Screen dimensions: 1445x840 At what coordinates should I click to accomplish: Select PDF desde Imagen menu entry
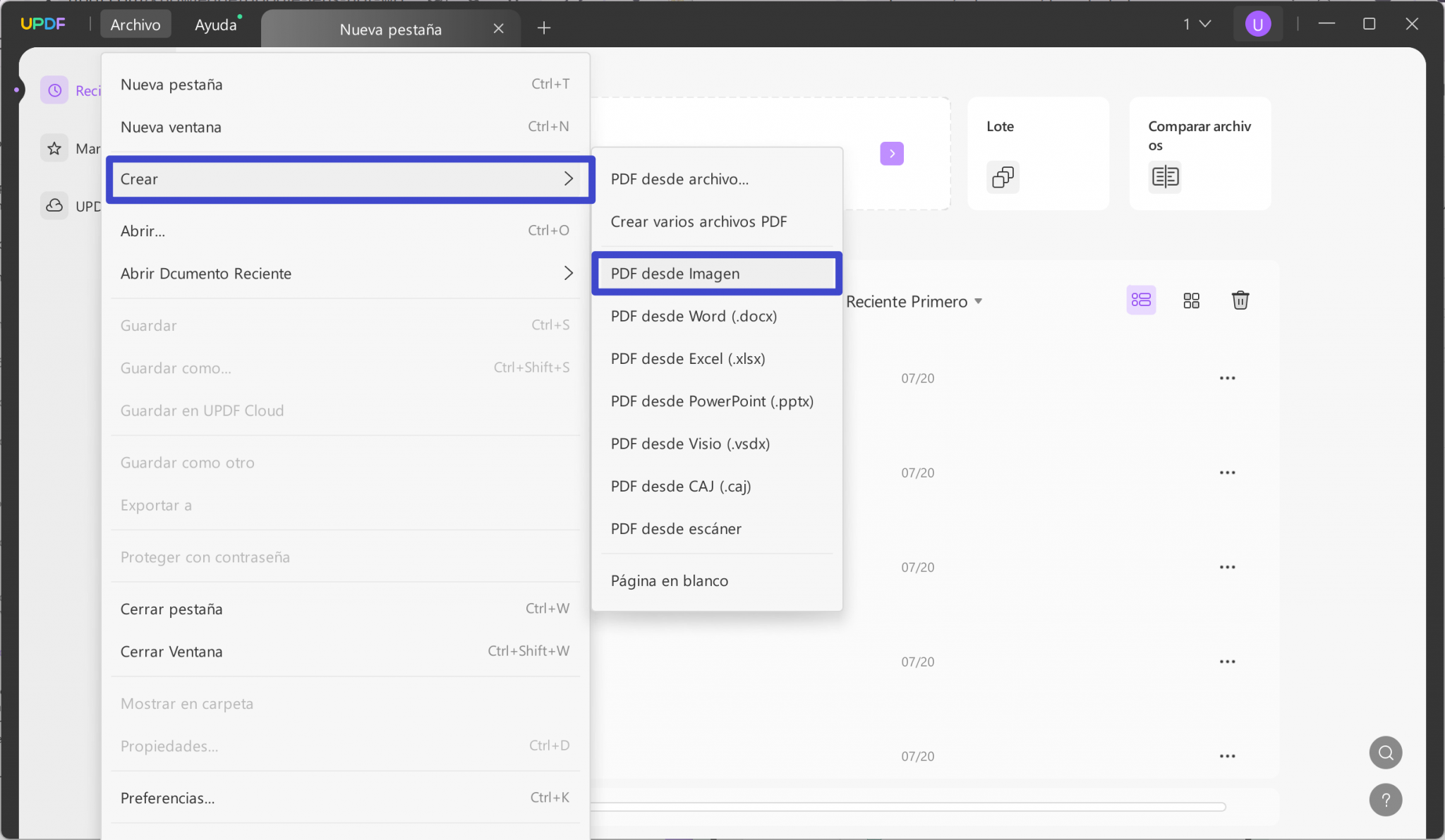(x=717, y=274)
